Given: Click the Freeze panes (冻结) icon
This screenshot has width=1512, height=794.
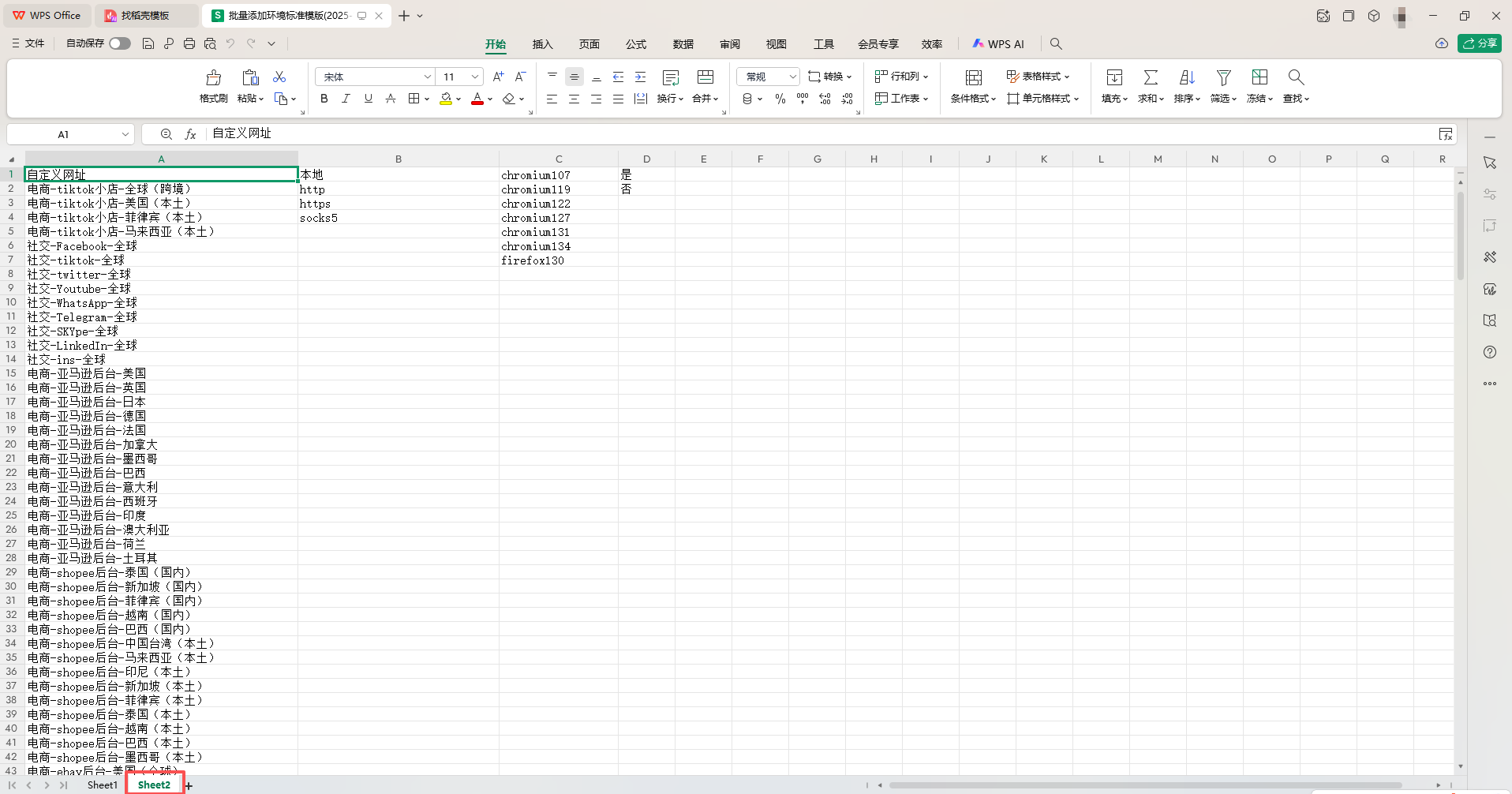Looking at the screenshot, I should click(1259, 77).
